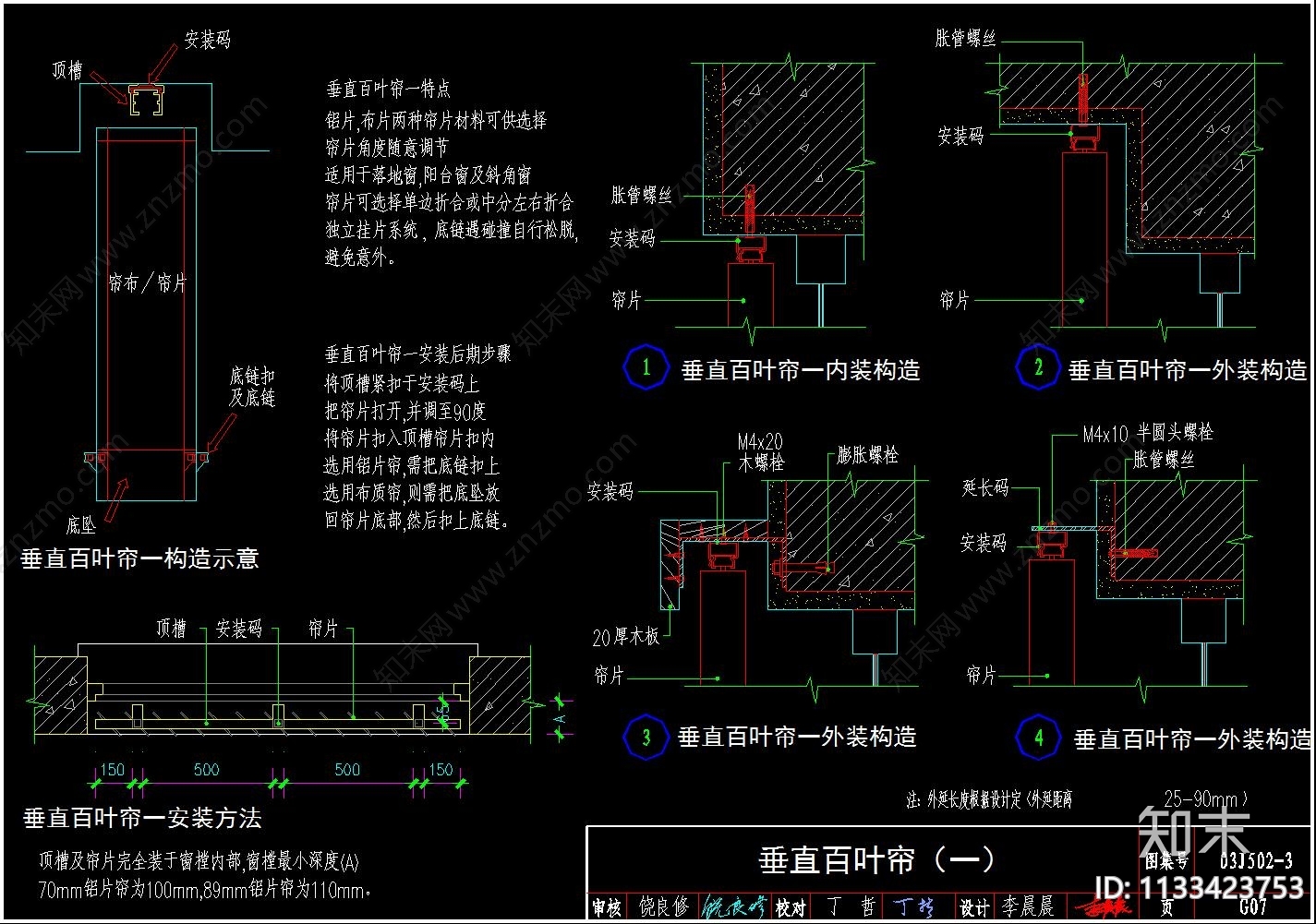Viewport: 1316px width, 924px height.
Task: Click '顶槽' label in the installation plan
Action: 171,630
